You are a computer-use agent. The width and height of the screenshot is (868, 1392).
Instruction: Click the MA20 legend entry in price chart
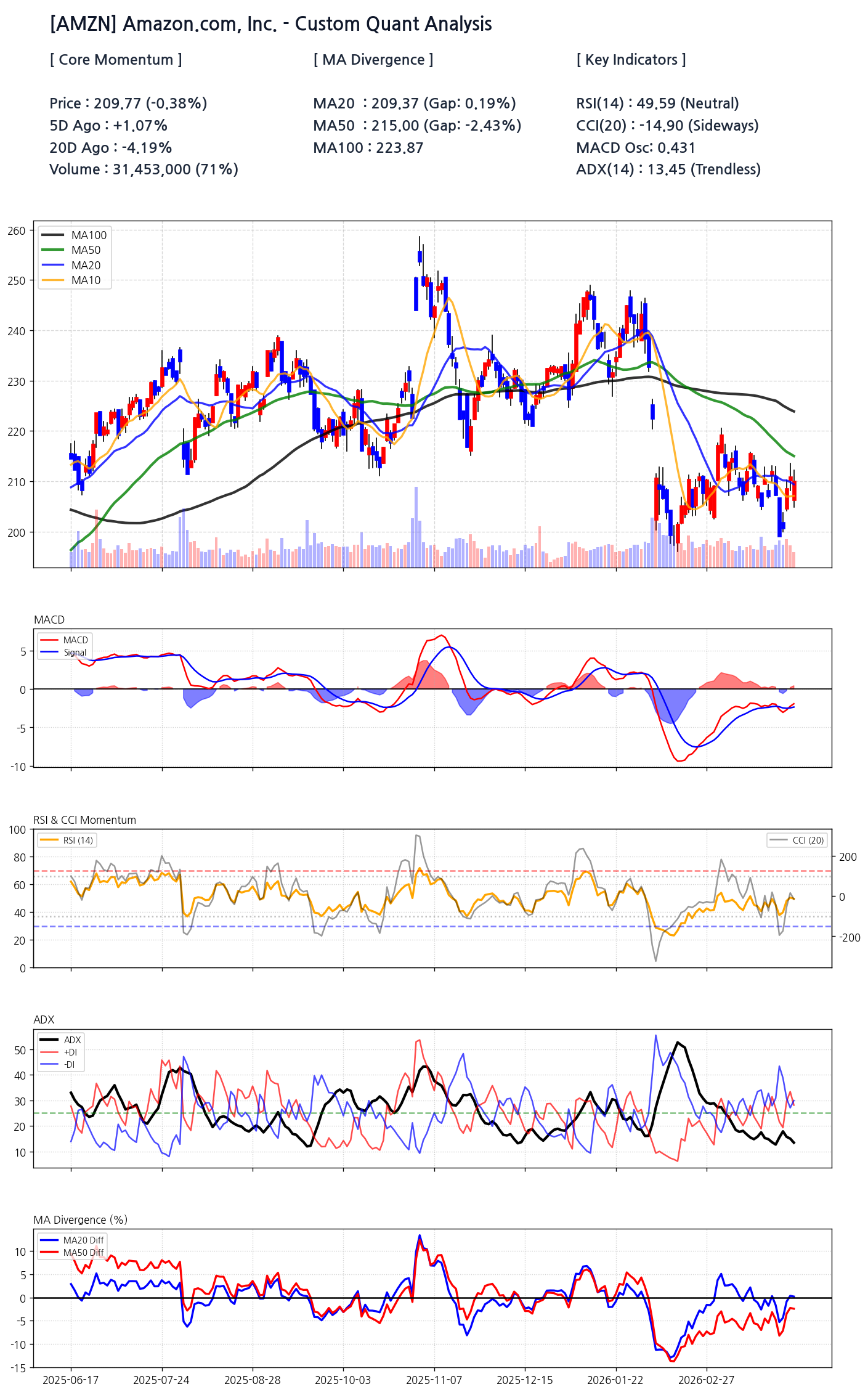71,266
